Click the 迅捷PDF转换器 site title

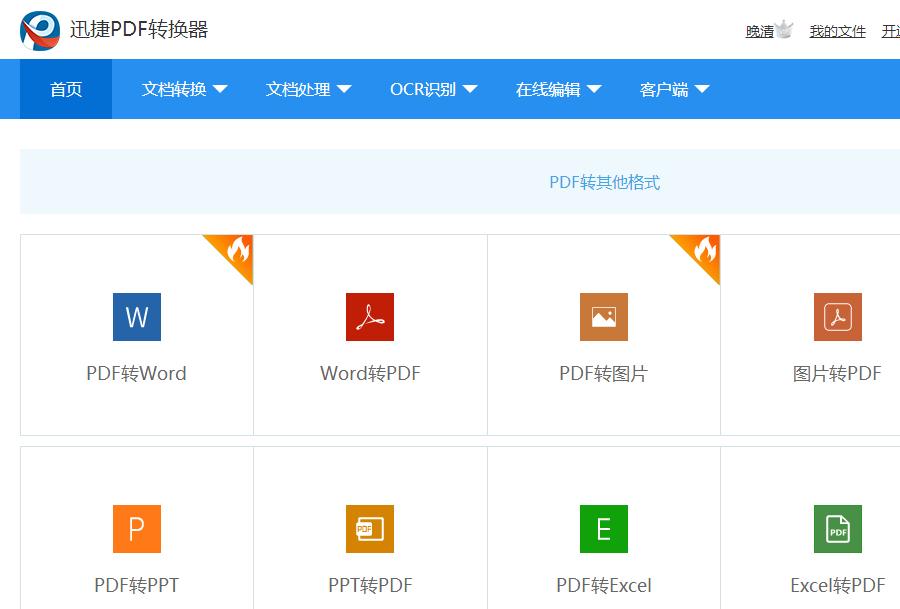tap(139, 29)
